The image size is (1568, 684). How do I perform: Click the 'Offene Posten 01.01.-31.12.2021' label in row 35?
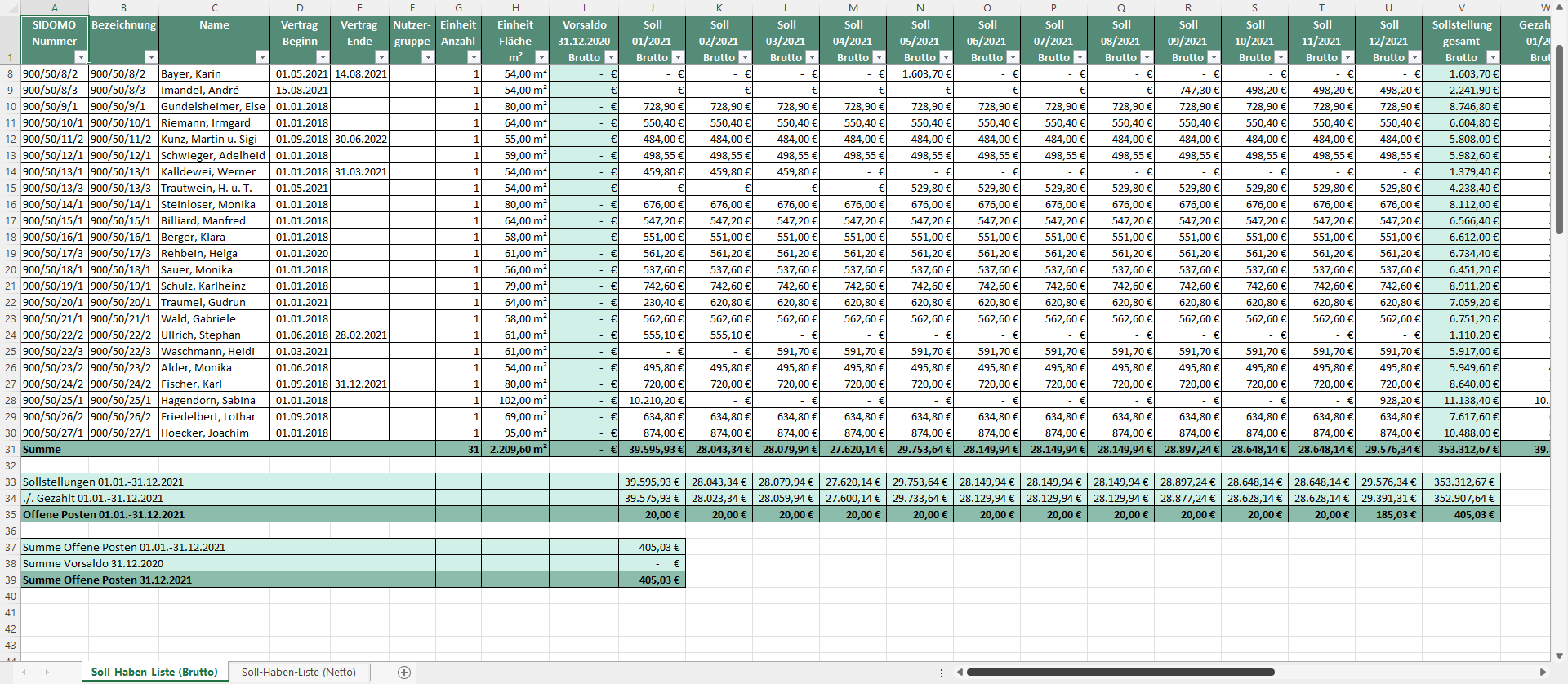(104, 514)
